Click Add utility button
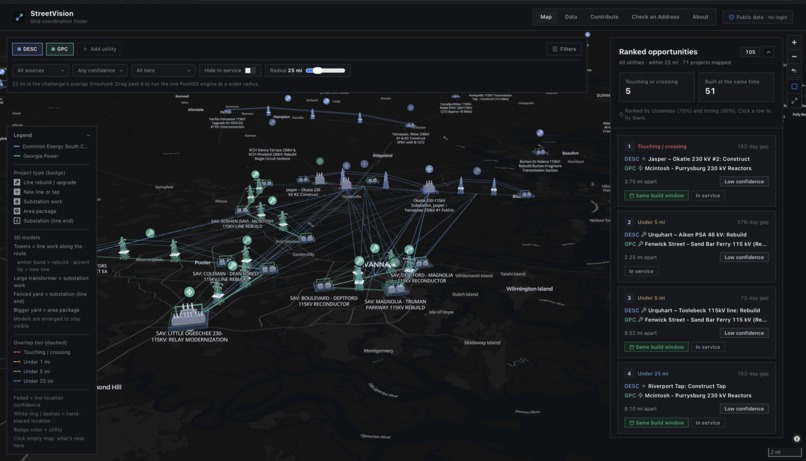This screenshot has height=461, width=806. (100, 49)
